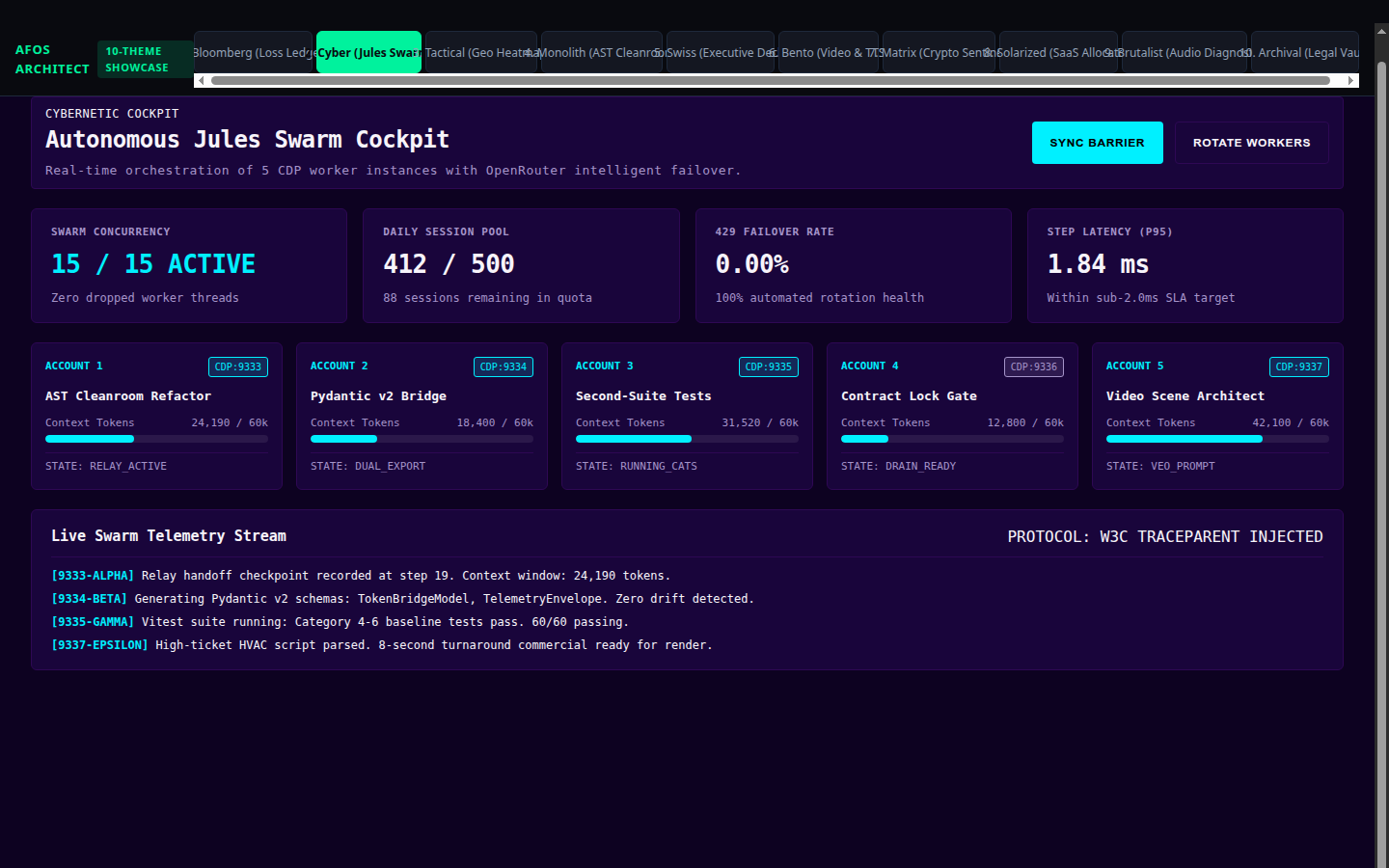Viewport: 1389px width, 868px height.
Task: Click the page vertical scrollbar
Action: (x=1381, y=463)
